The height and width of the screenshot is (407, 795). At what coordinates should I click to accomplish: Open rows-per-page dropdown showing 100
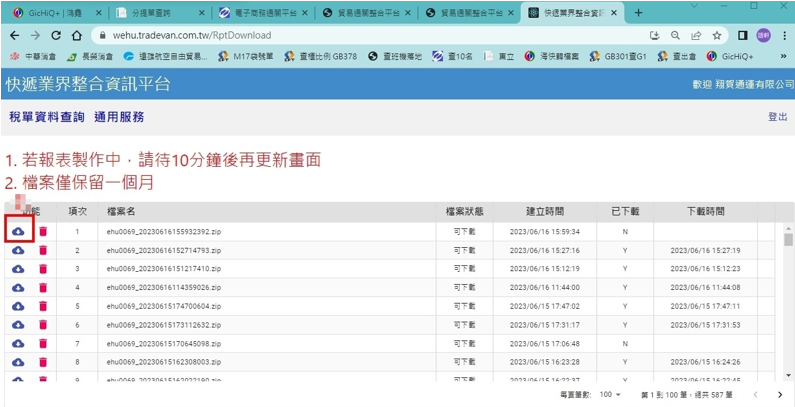click(609, 395)
